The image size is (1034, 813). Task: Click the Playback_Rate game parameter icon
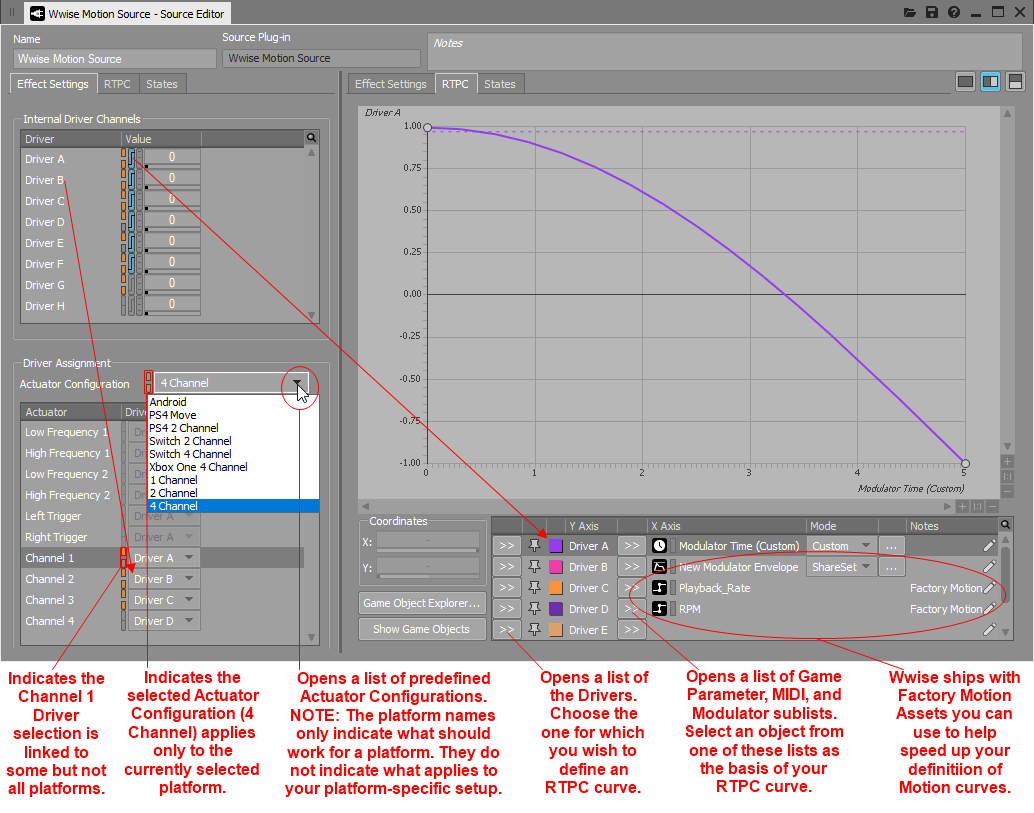(x=659, y=588)
